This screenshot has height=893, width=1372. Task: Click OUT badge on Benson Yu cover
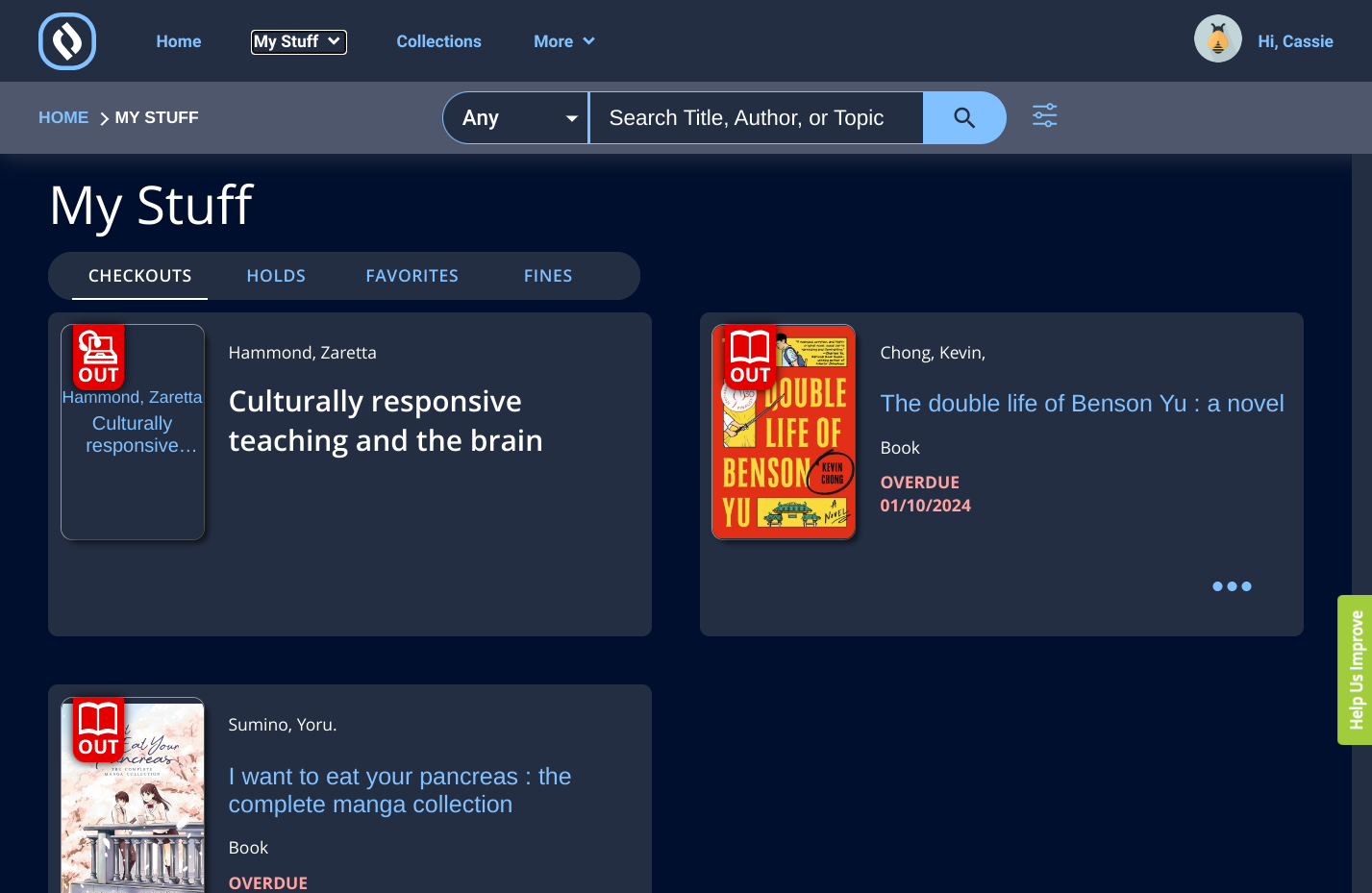750,357
